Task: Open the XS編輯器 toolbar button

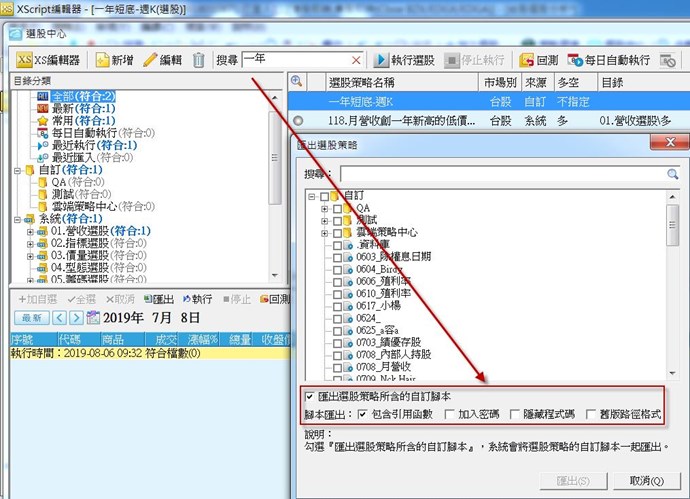Action: [x=48, y=60]
